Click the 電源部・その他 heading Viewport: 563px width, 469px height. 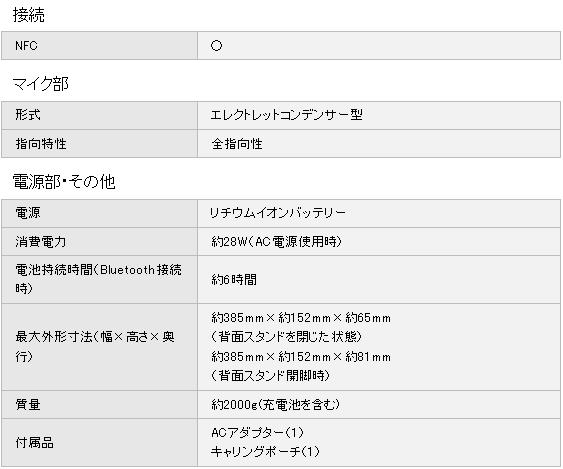tap(64, 181)
